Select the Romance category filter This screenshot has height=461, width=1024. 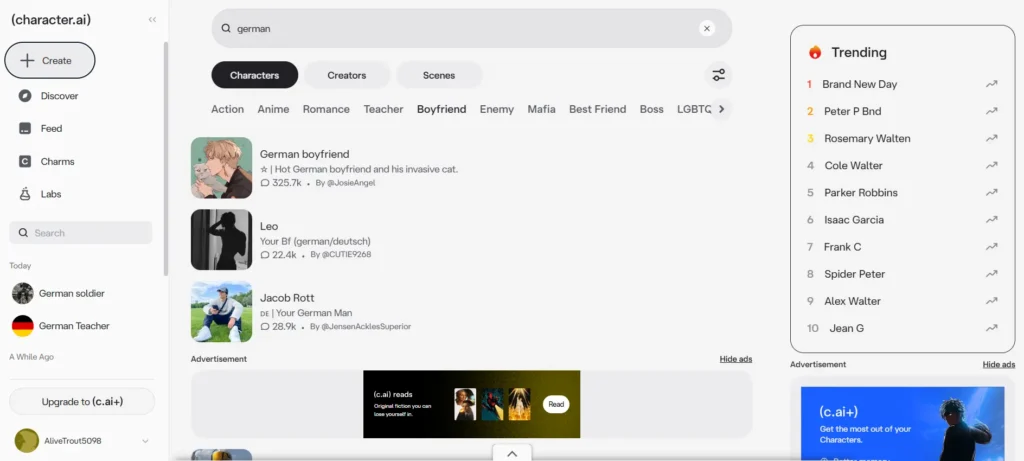pos(326,109)
